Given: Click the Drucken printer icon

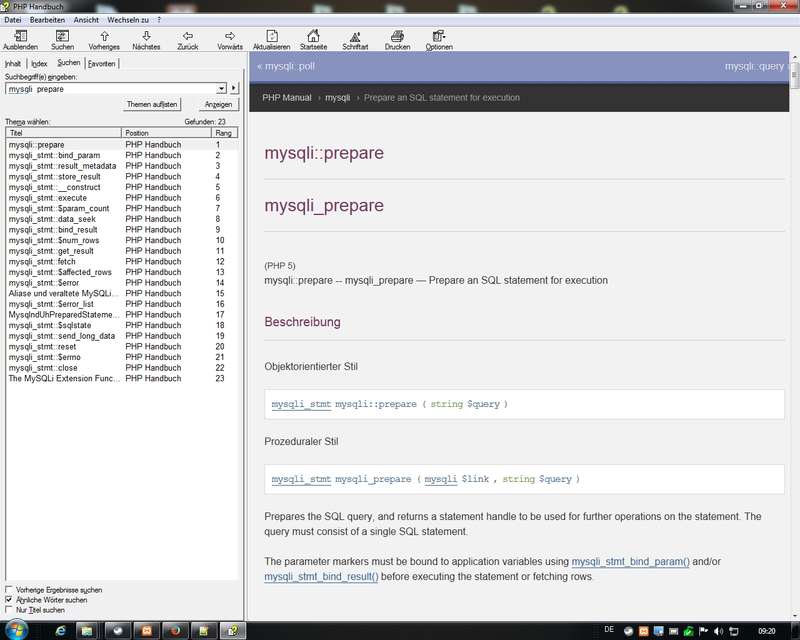Looking at the screenshot, I should click(x=397, y=36).
